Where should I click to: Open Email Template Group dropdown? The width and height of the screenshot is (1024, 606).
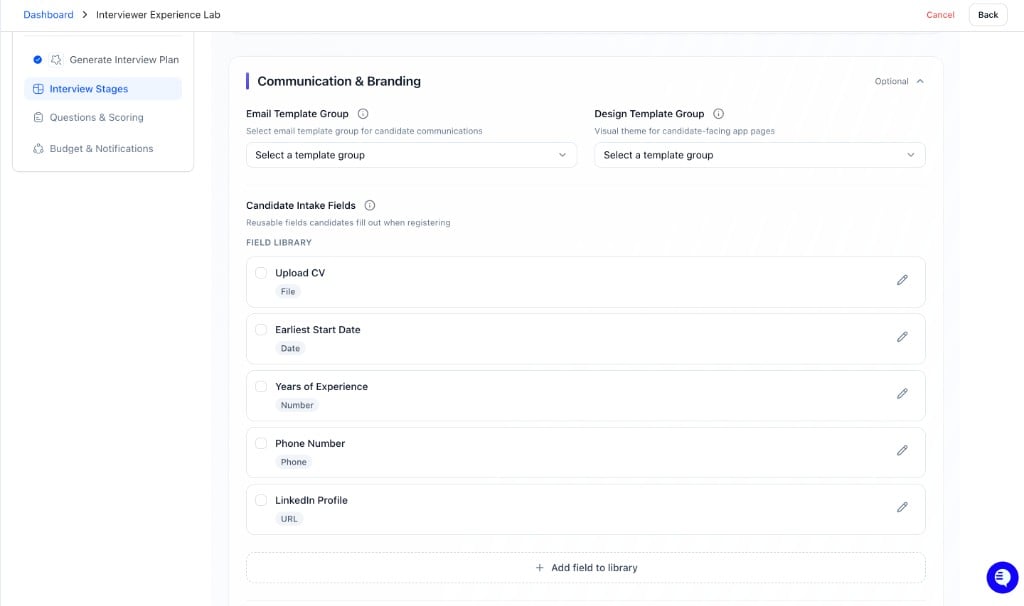coord(411,155)
